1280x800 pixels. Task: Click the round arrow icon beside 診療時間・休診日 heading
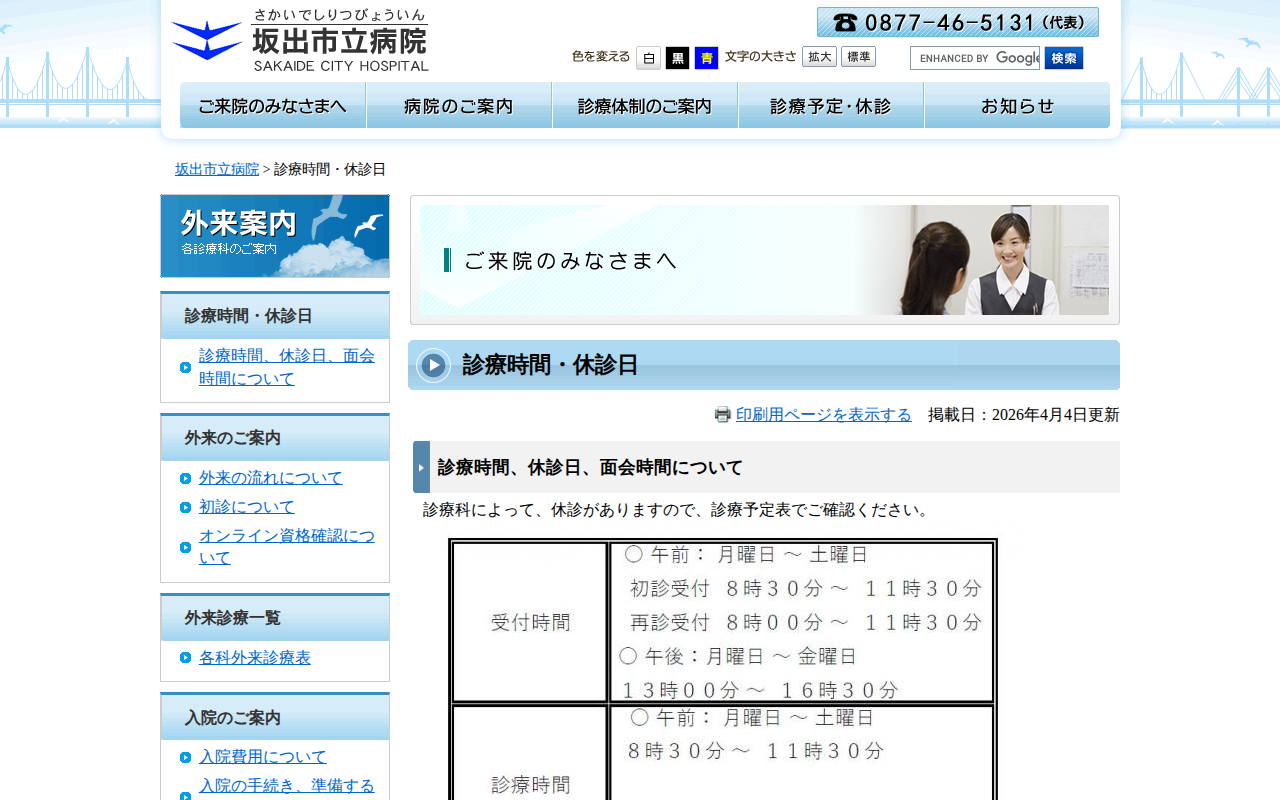(434, 365)
